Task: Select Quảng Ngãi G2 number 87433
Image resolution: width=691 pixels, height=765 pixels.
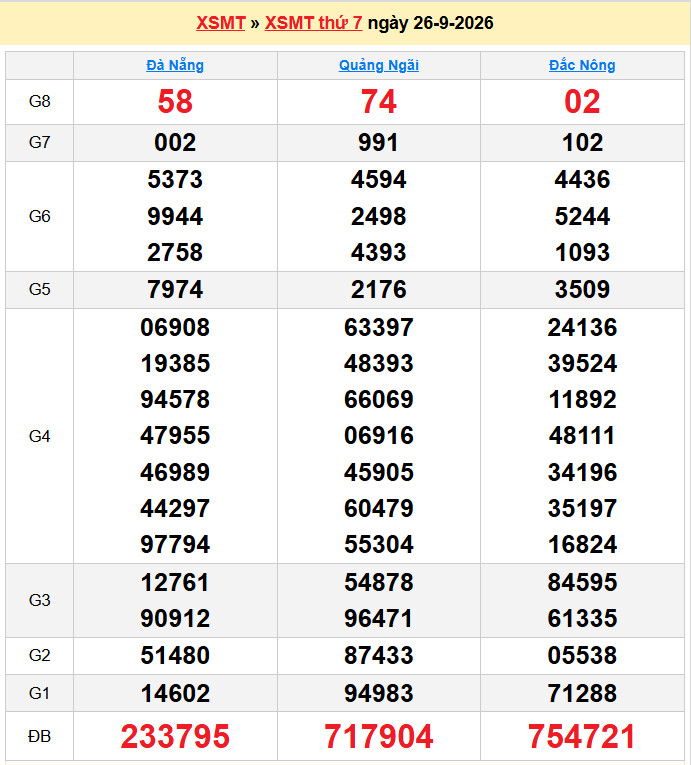Action: (379, 655)
